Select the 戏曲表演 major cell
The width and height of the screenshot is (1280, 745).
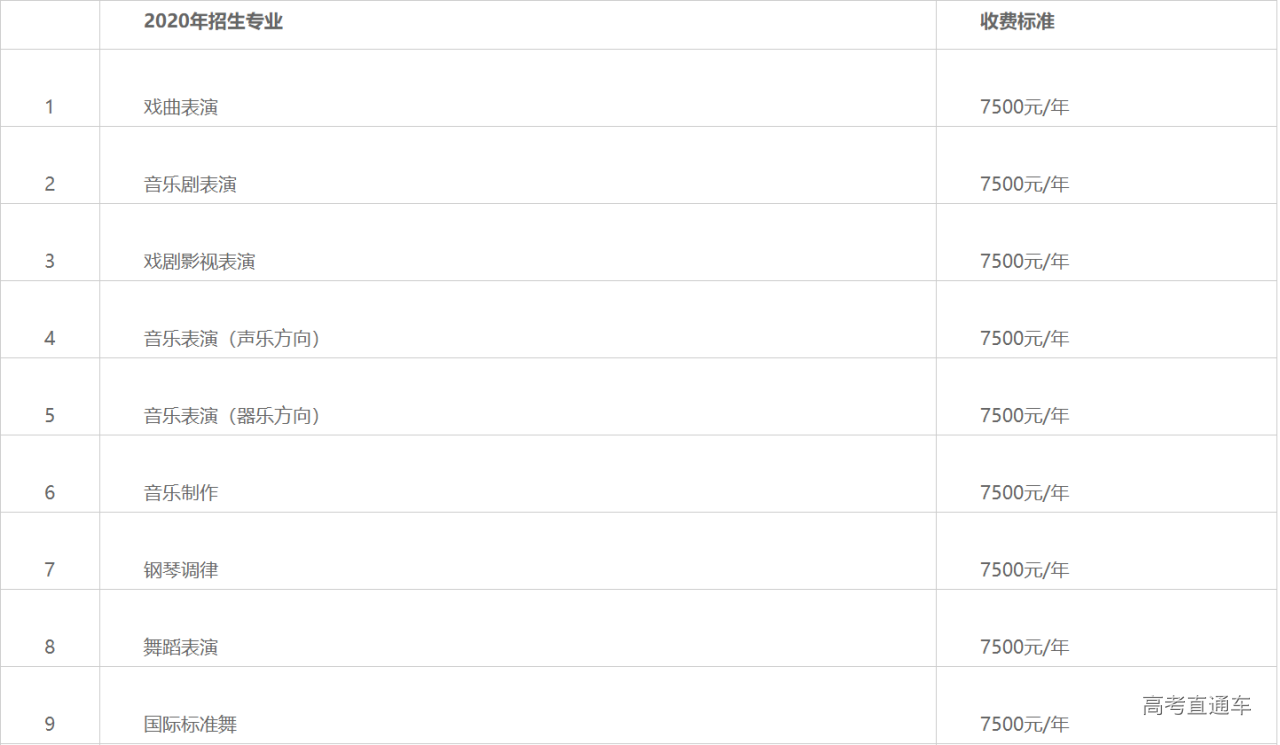point(181,107)
